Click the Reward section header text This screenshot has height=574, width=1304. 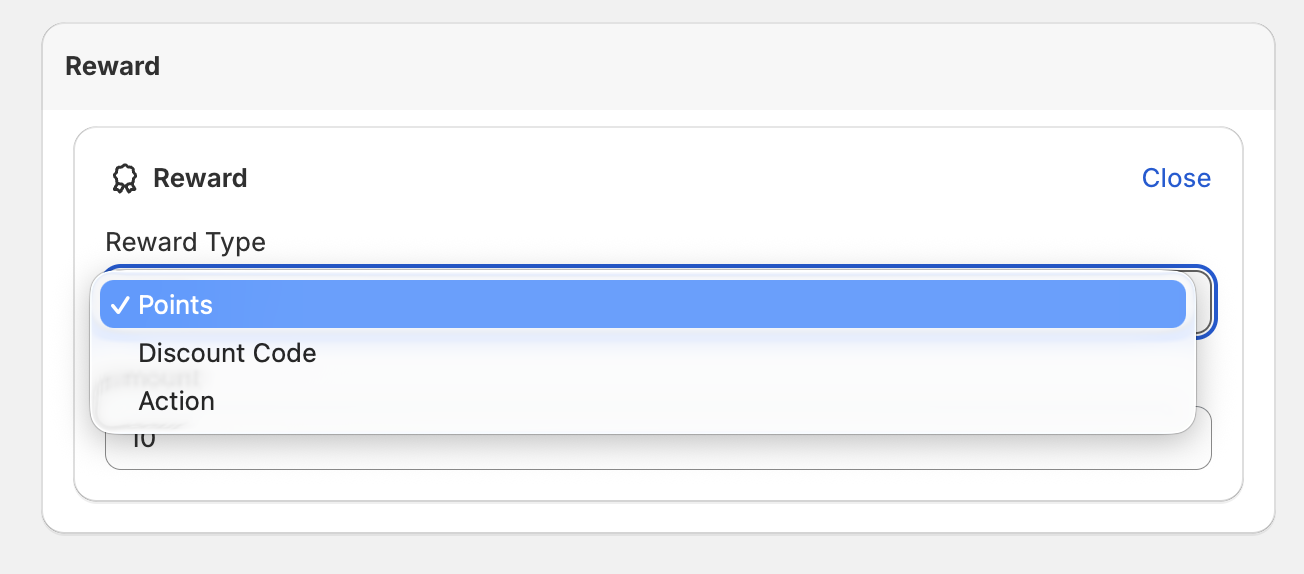(x=113, y=67)
